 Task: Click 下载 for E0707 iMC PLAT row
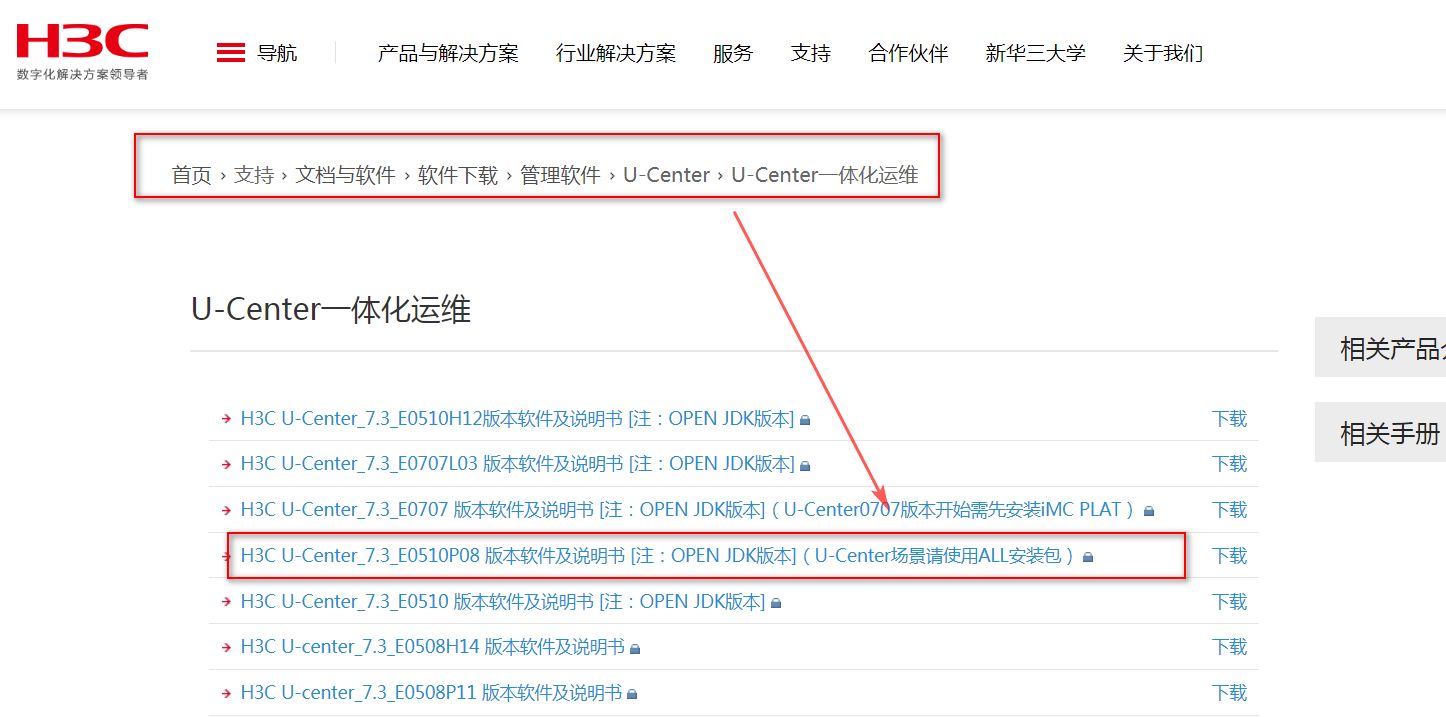pos(1230,510)
